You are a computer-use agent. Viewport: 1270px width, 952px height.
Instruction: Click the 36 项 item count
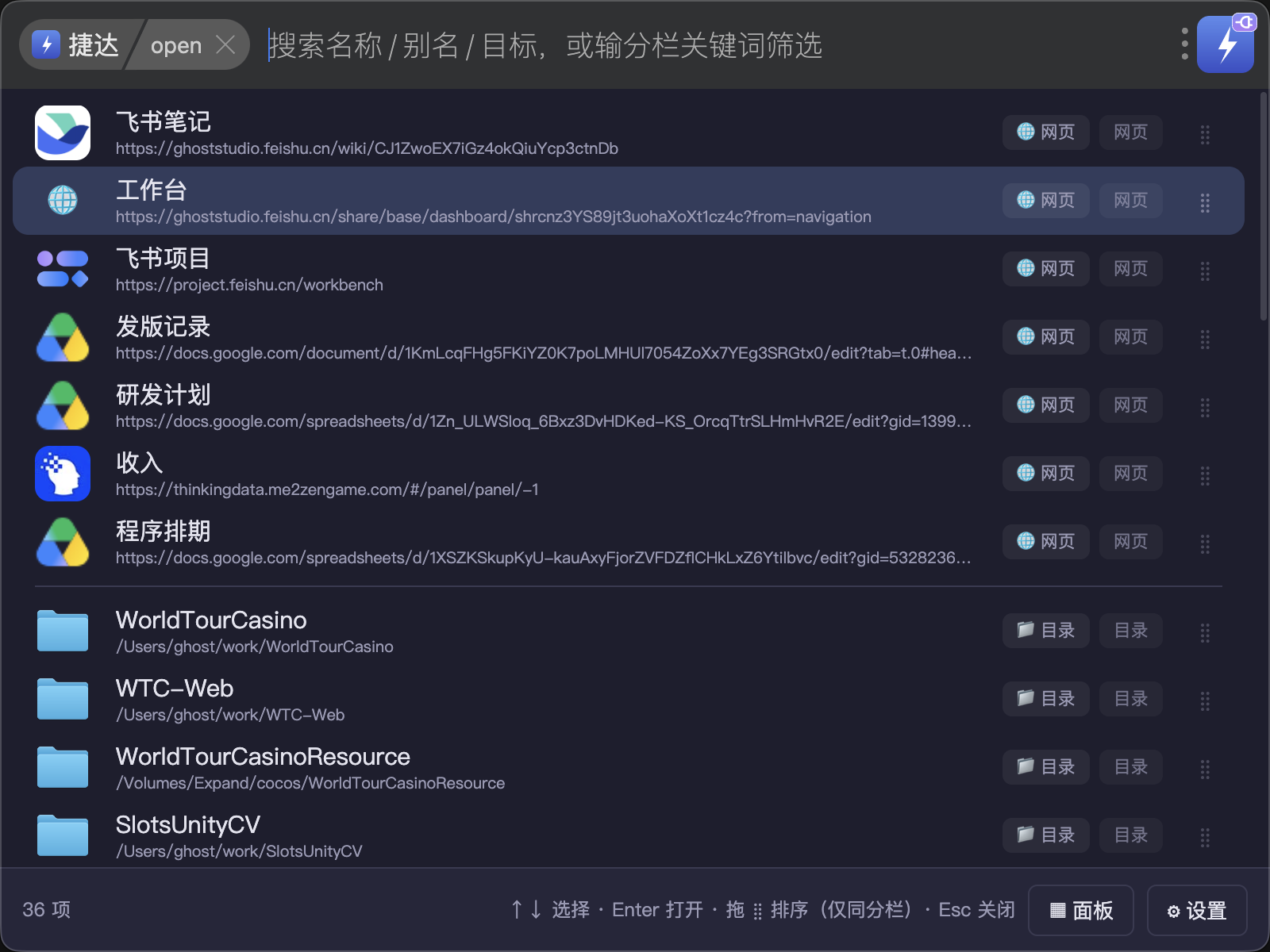click(x=47, y=909)
